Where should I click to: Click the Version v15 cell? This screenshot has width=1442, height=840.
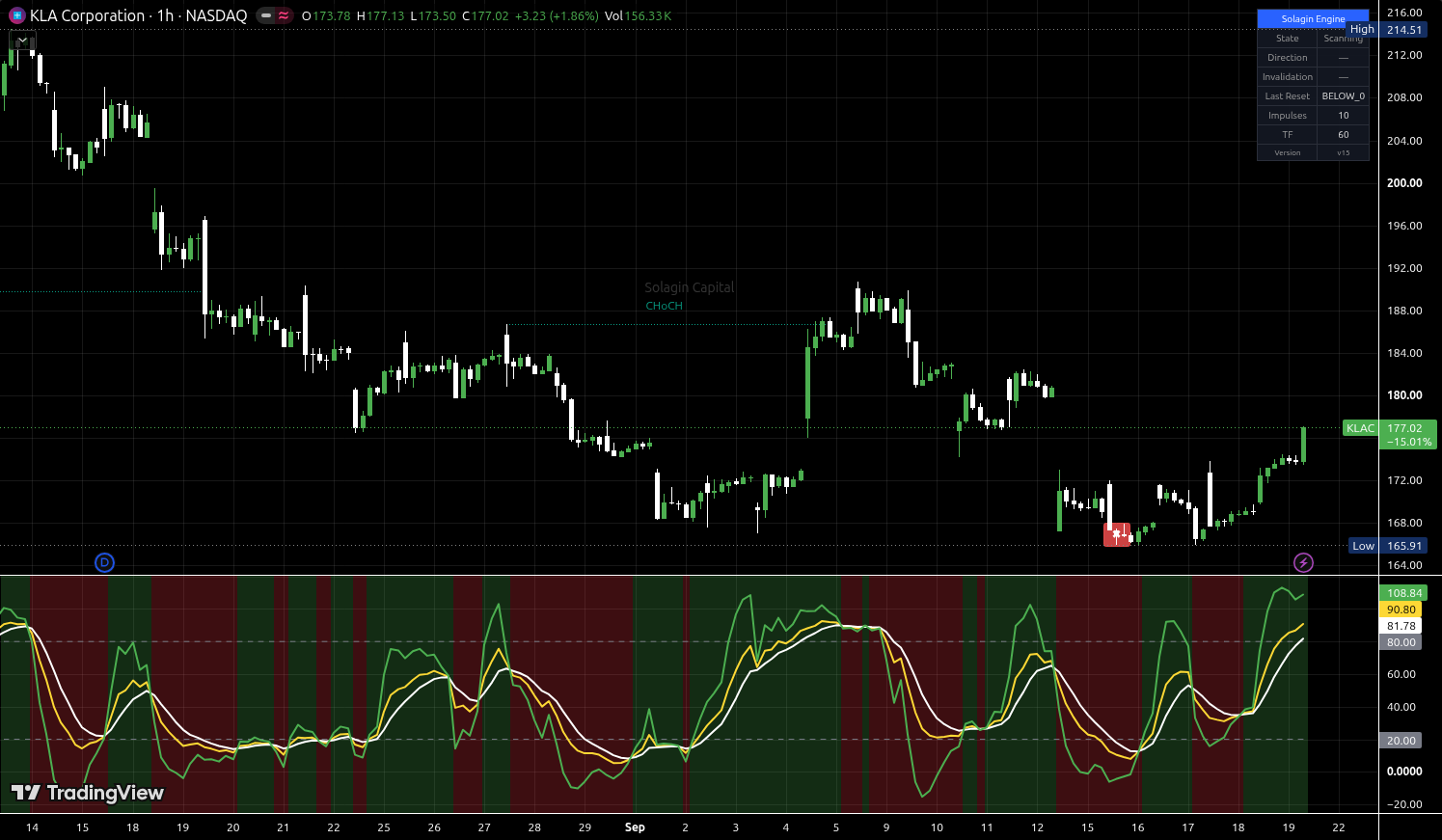coord(1344,152)
